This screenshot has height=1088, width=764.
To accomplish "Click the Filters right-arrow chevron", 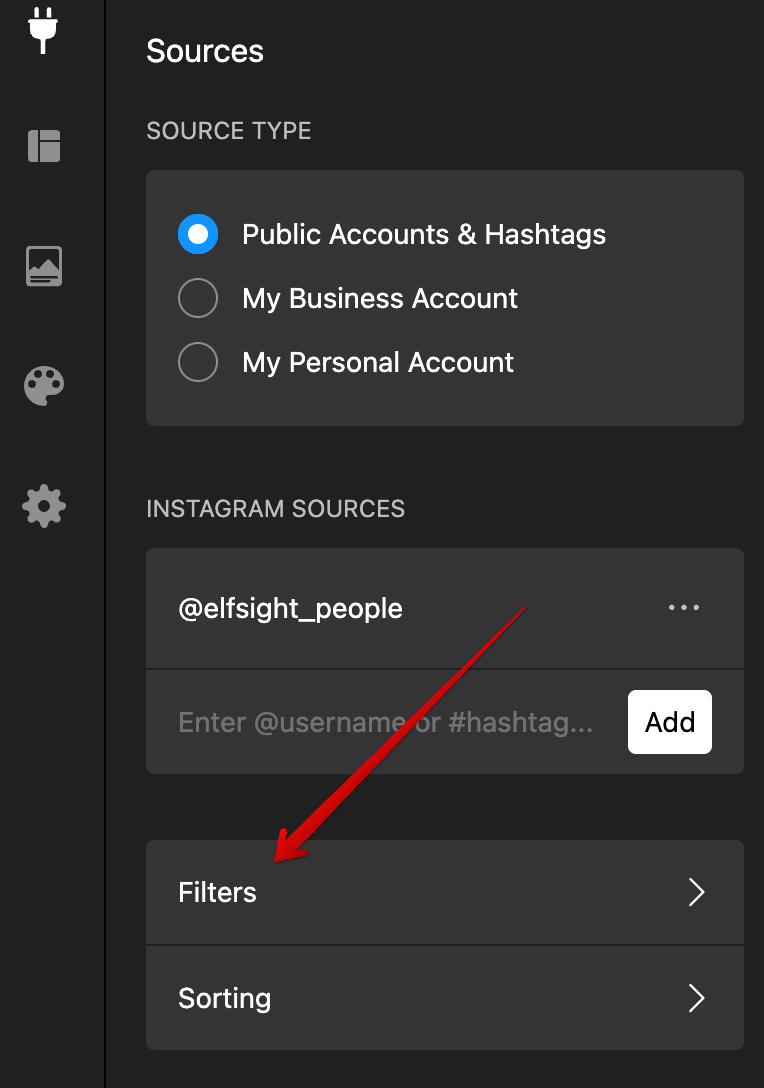I will pyautogui.click(x=697, y=892).
